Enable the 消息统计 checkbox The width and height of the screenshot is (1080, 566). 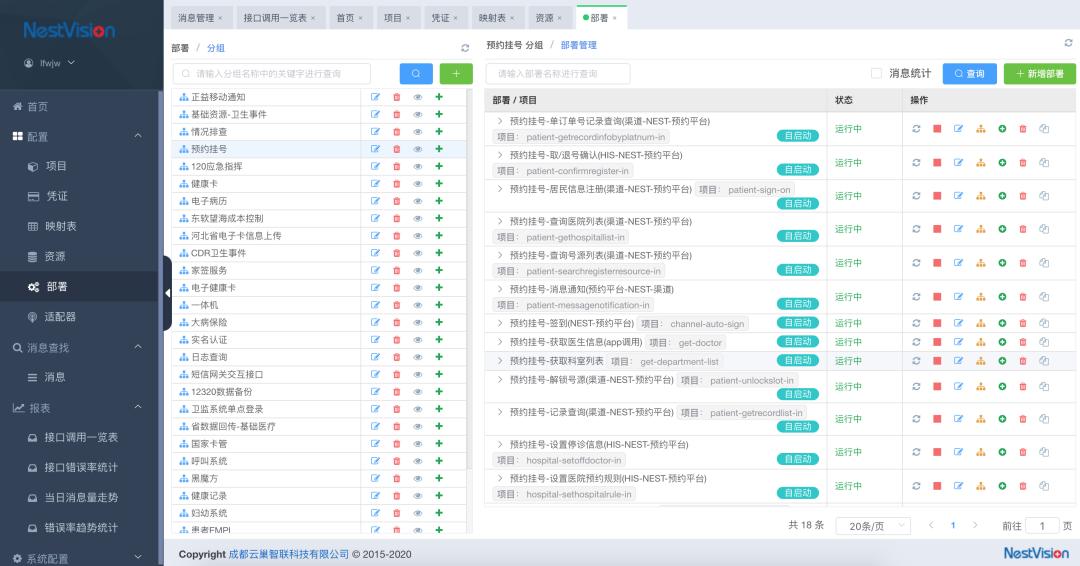click(x=876, y=73)
